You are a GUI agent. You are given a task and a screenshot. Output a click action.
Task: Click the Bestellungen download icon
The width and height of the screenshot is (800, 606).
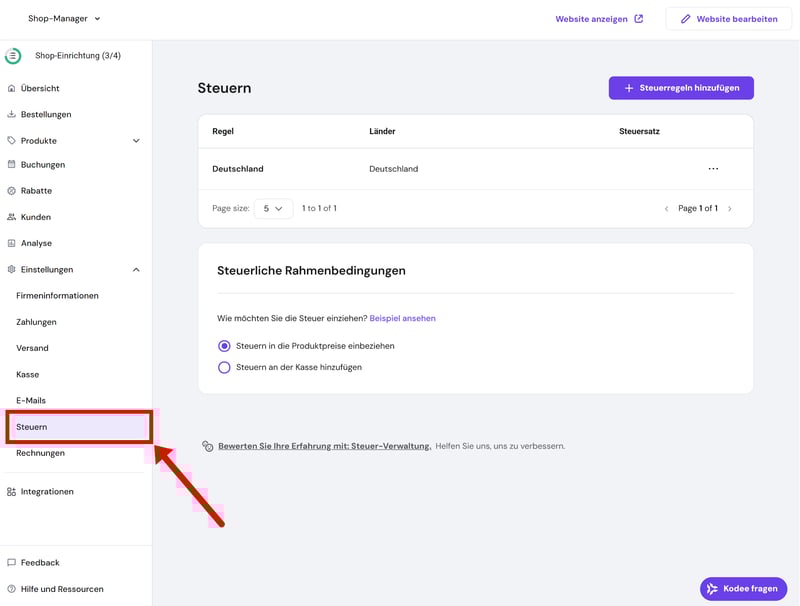[12, 114]
